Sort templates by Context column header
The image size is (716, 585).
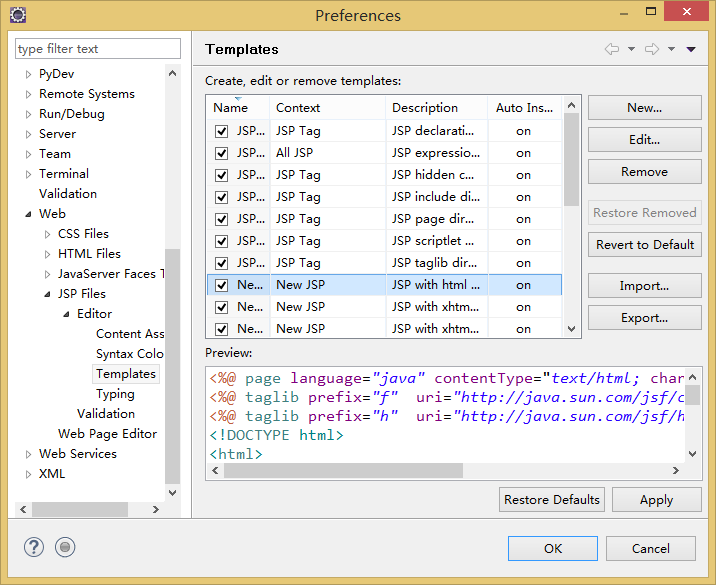pos(327,108)
